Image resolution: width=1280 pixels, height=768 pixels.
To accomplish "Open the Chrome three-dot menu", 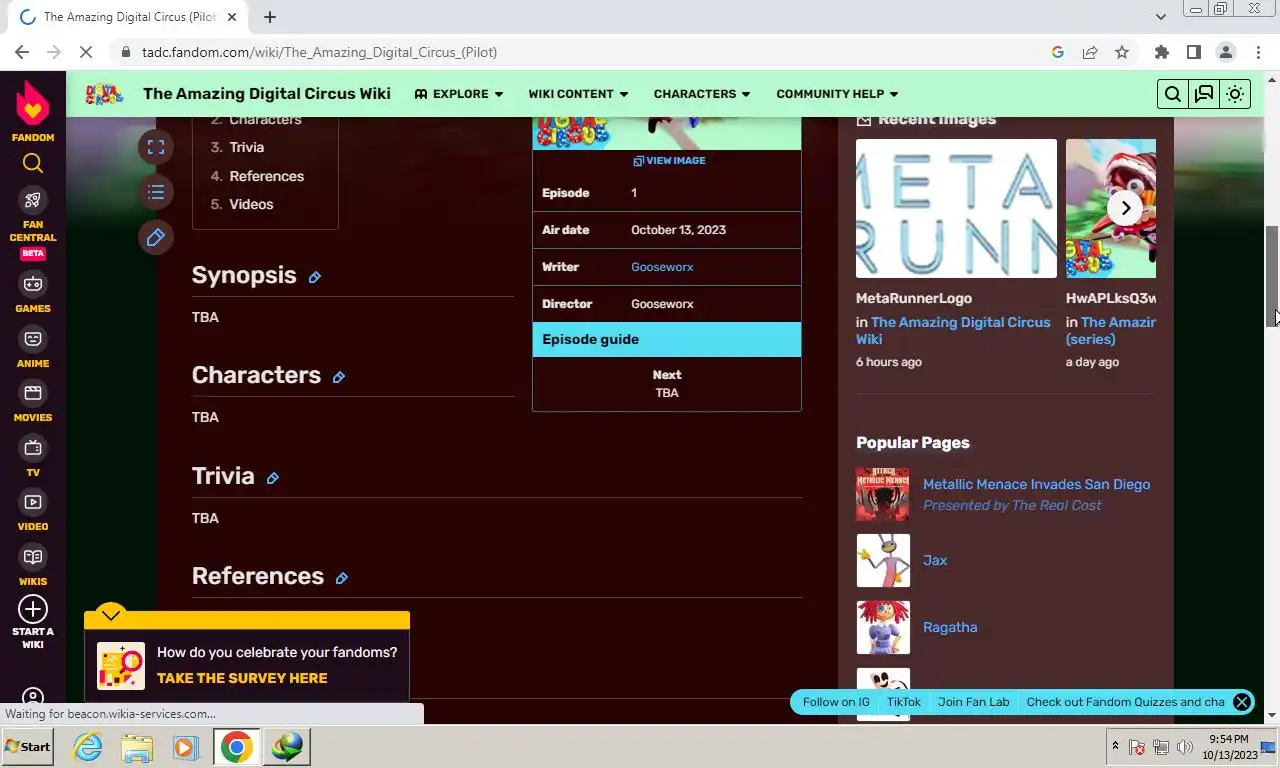I will [x=1257, y=52].
